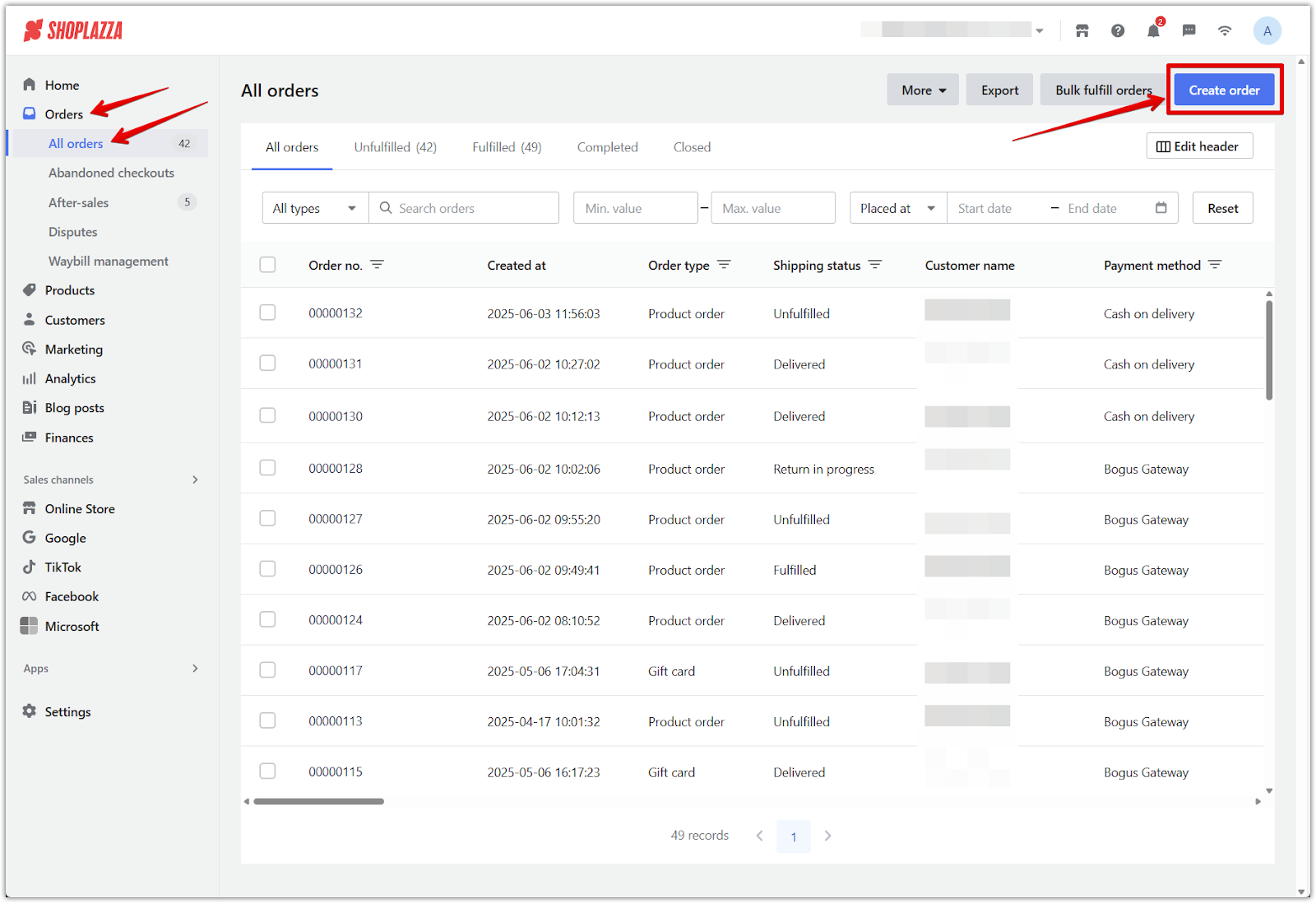
Task: Expand the Sales channels section
Action: click(195, 479)
